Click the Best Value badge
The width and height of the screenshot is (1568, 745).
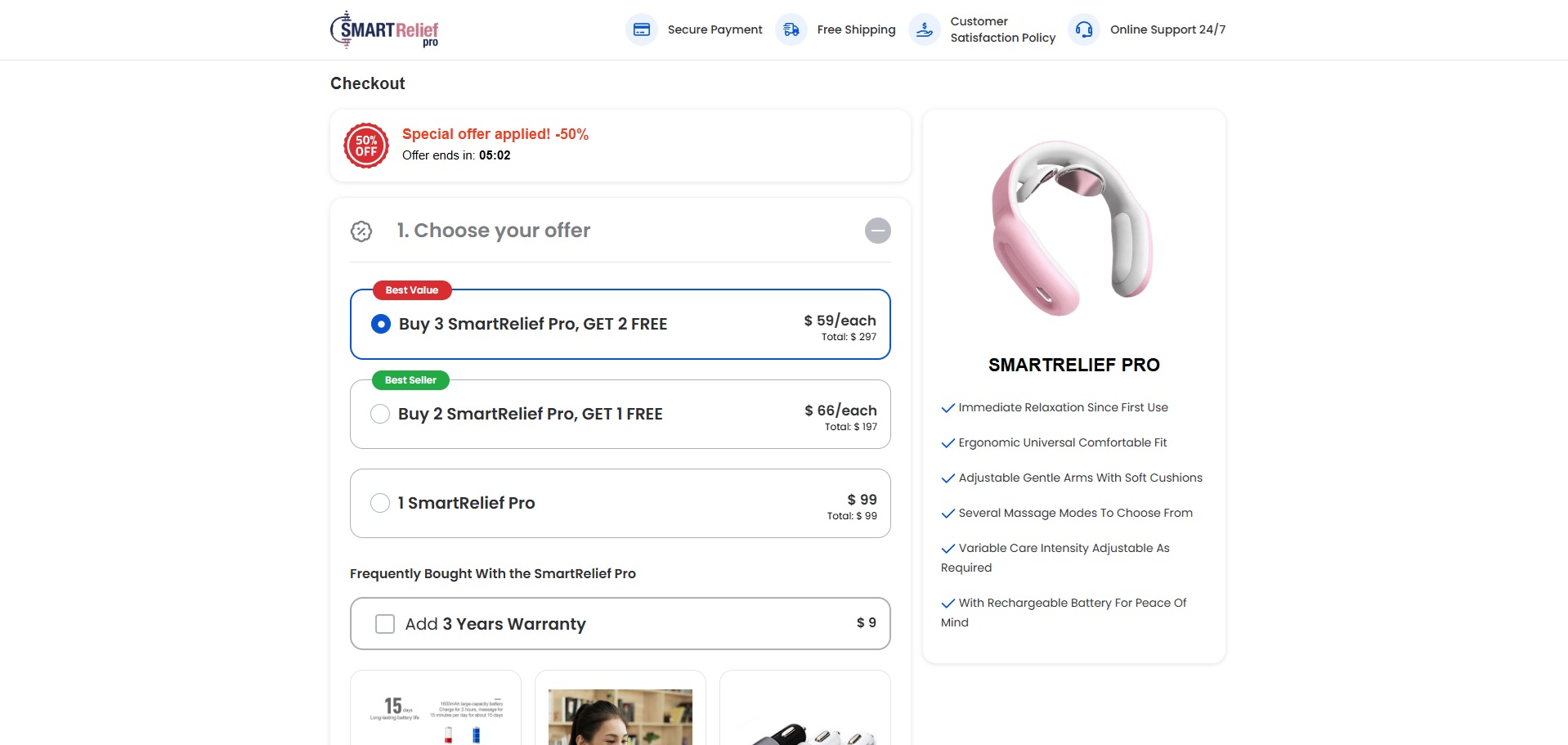click(412, 290)
